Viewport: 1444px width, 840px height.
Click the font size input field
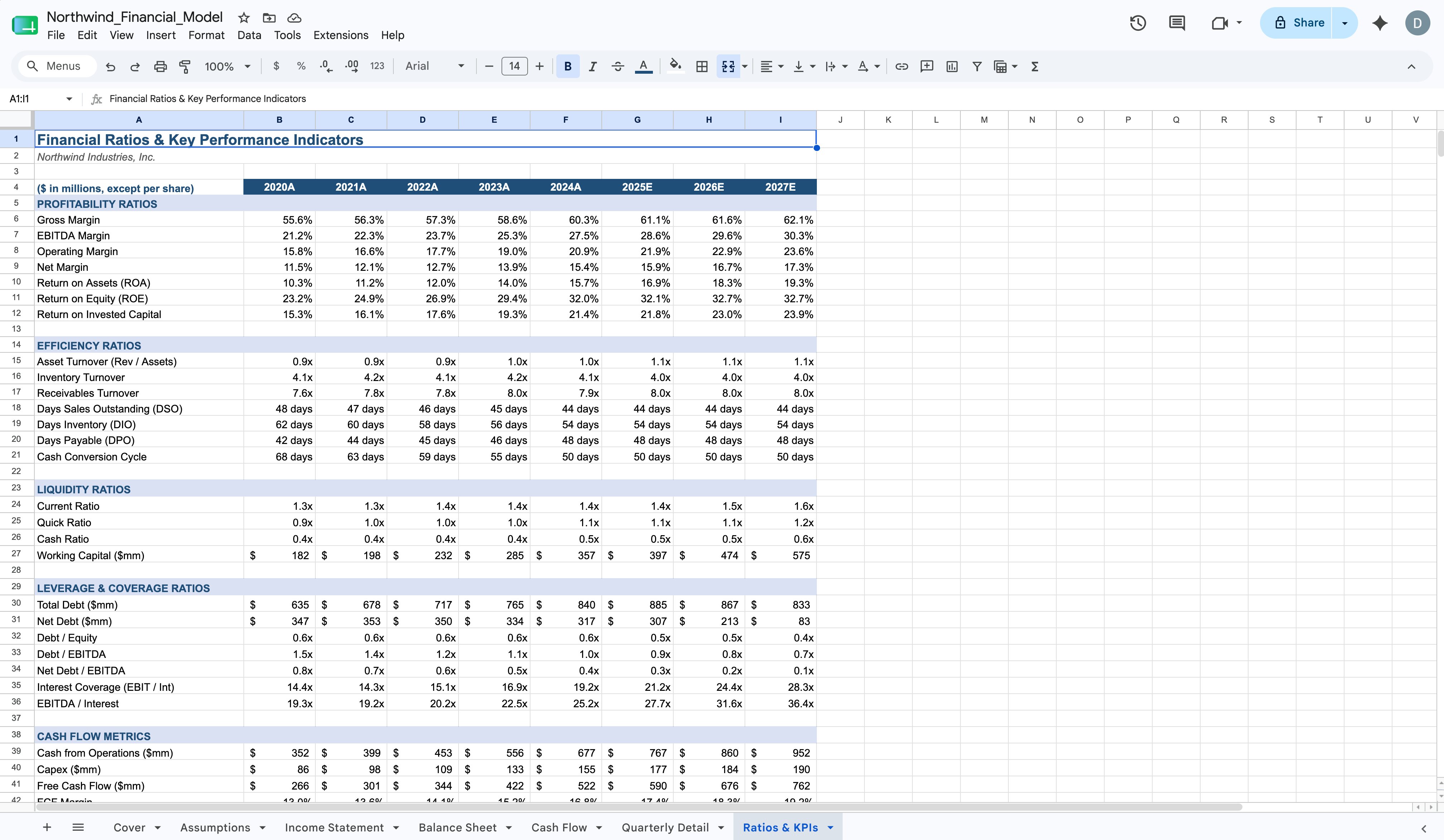coord(514,67)
